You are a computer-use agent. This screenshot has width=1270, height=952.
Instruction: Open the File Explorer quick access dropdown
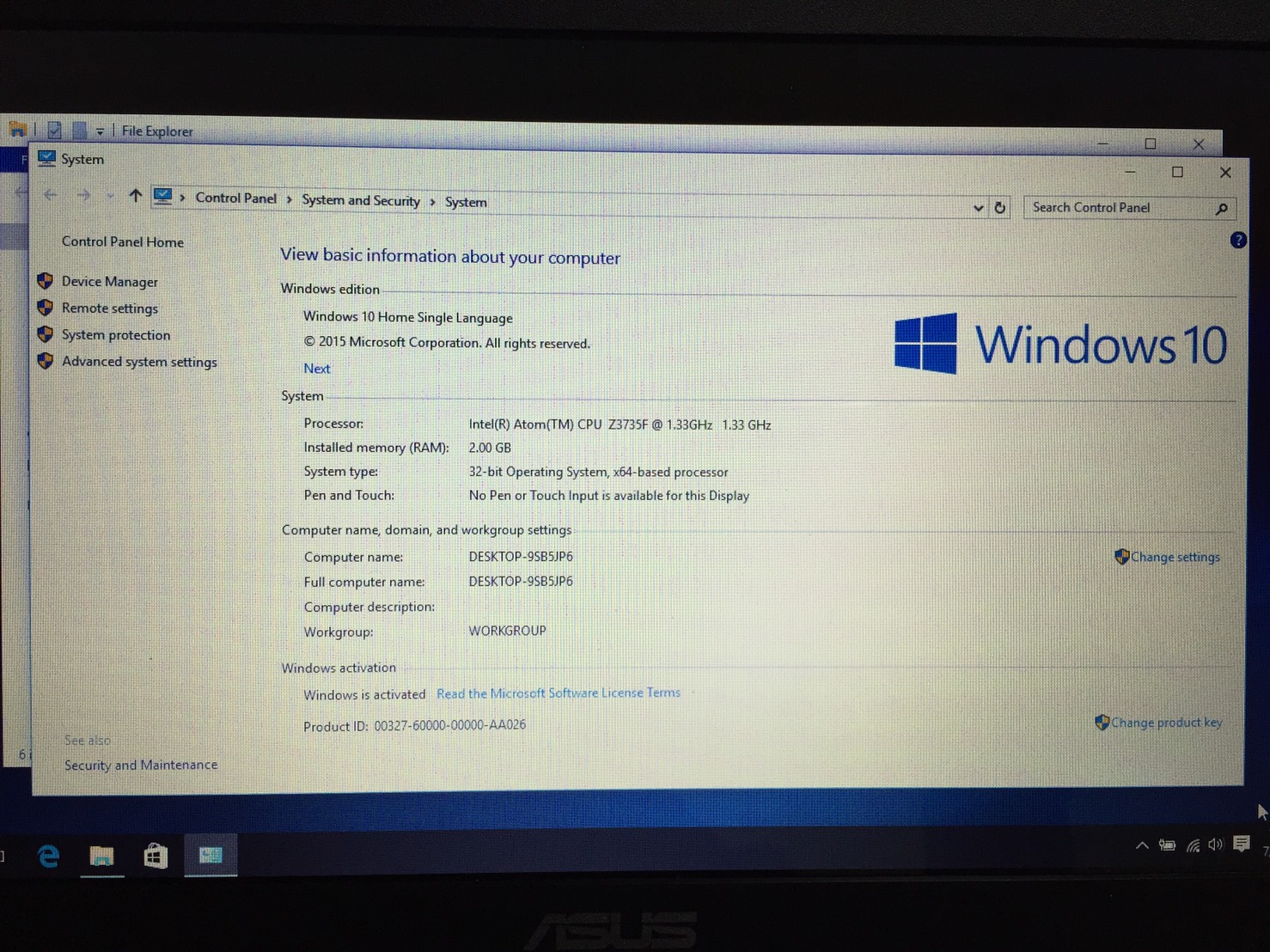tap(100, 131)
